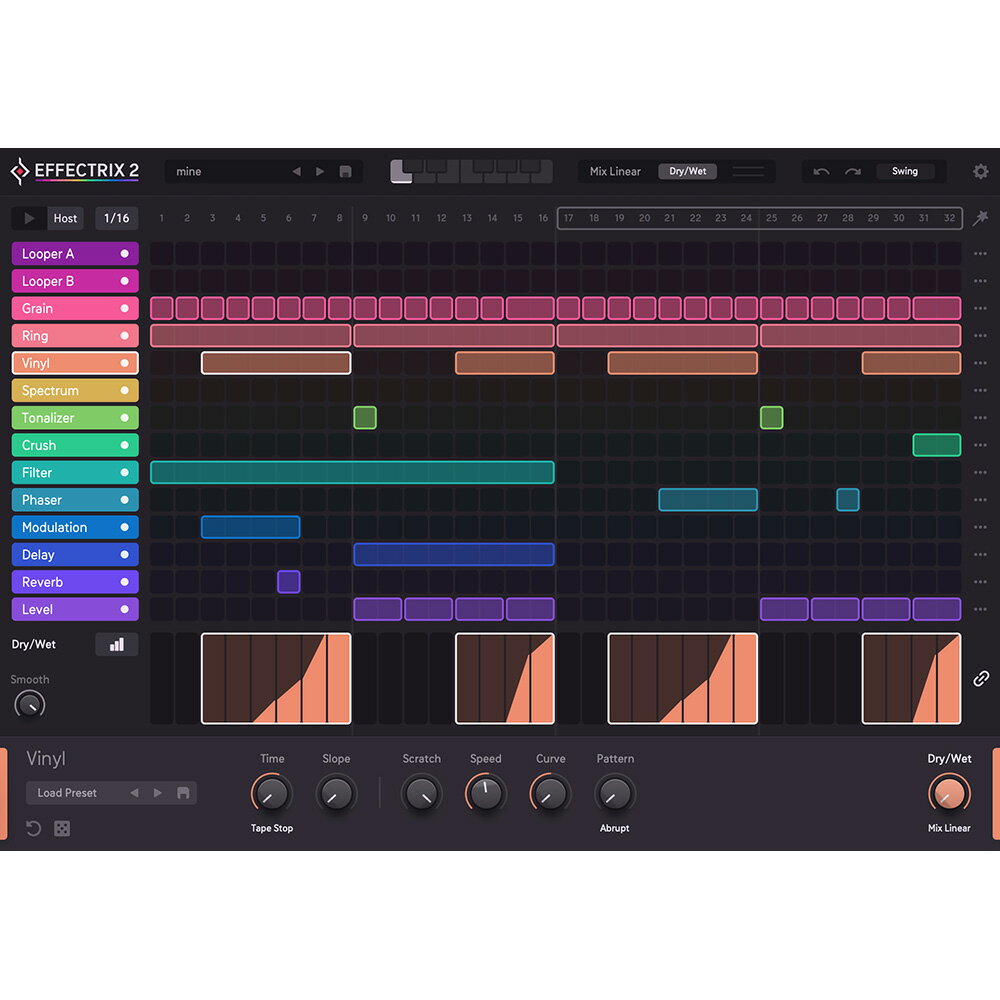Select the Vinyl effect track
1000x1000 pixels.
[x=75, y=363]
